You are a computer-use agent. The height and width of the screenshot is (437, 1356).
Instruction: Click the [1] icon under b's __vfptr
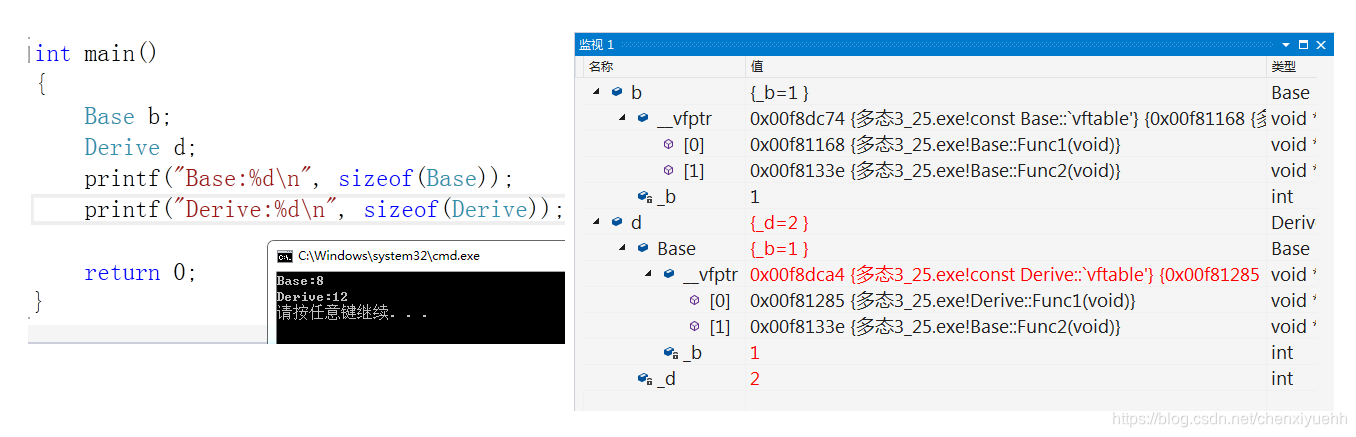click(668, 170)
